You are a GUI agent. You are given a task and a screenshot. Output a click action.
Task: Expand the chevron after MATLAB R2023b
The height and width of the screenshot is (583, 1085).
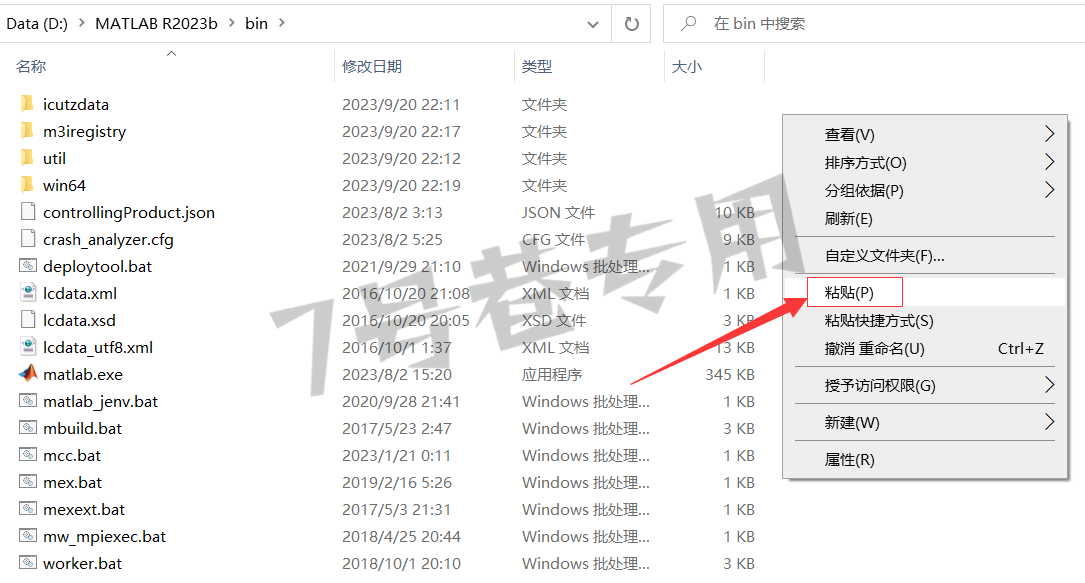(231, 24)
